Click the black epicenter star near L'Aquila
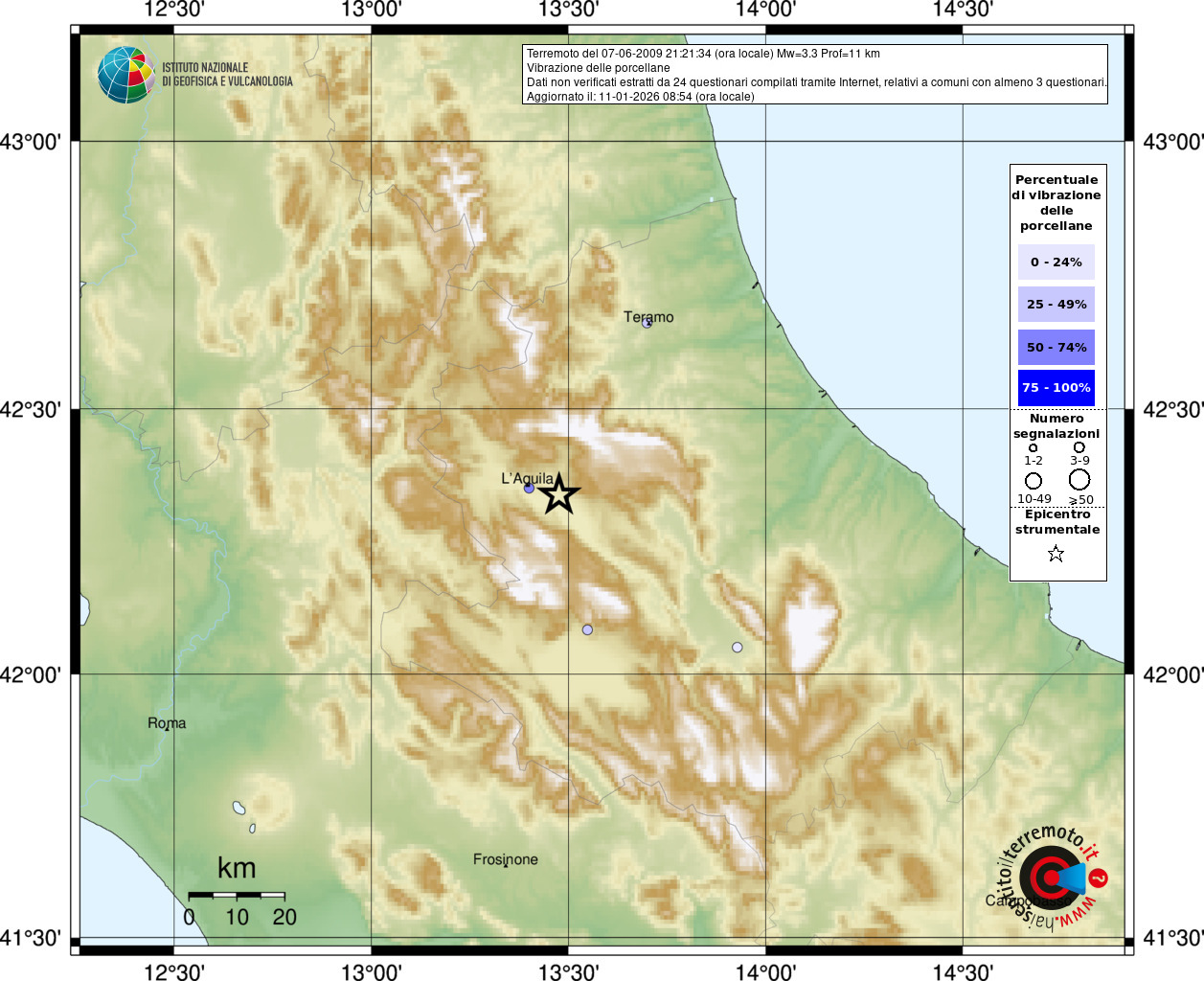Image resolution: width=1204 pixels, height=981 pixels. click(559, 494)
